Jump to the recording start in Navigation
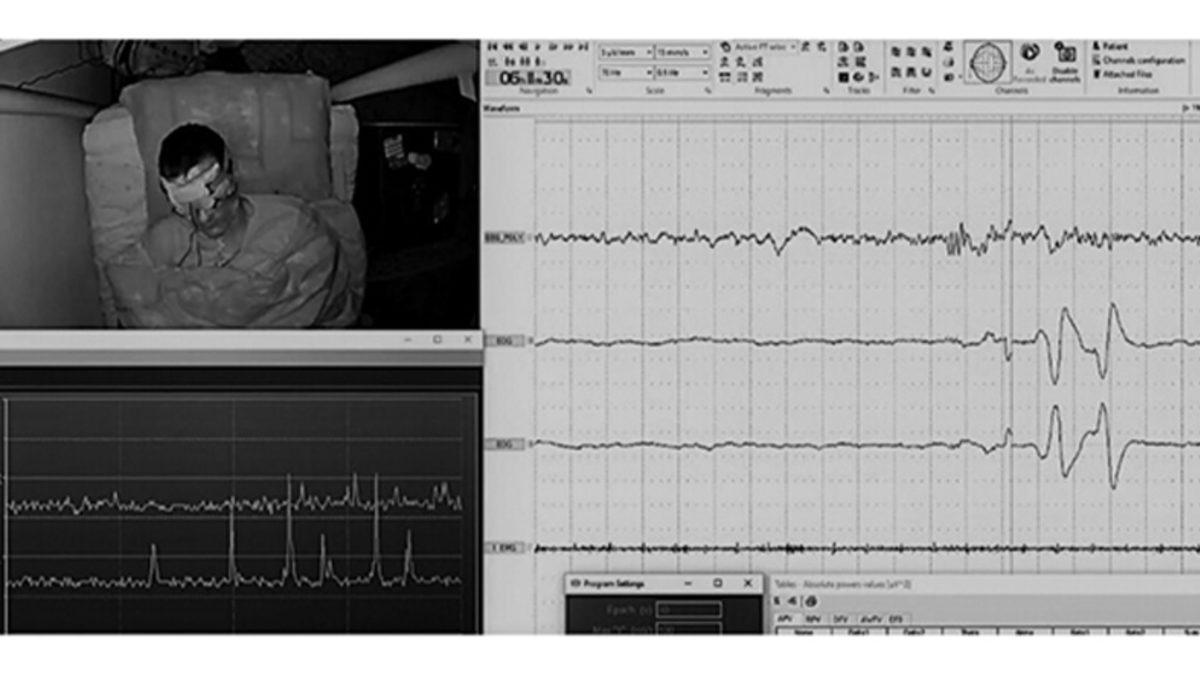The image size is (1200, 675). click(493, 46)
